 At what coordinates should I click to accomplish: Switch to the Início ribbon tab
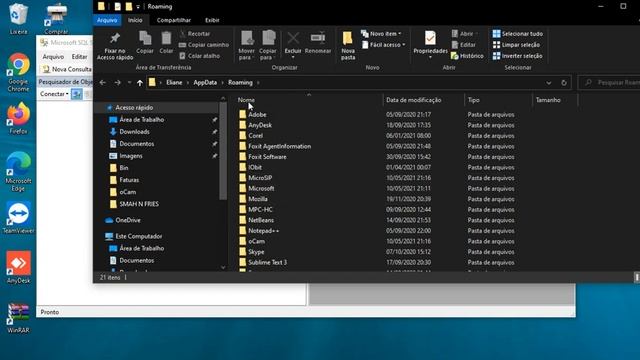tap(135, 20)
